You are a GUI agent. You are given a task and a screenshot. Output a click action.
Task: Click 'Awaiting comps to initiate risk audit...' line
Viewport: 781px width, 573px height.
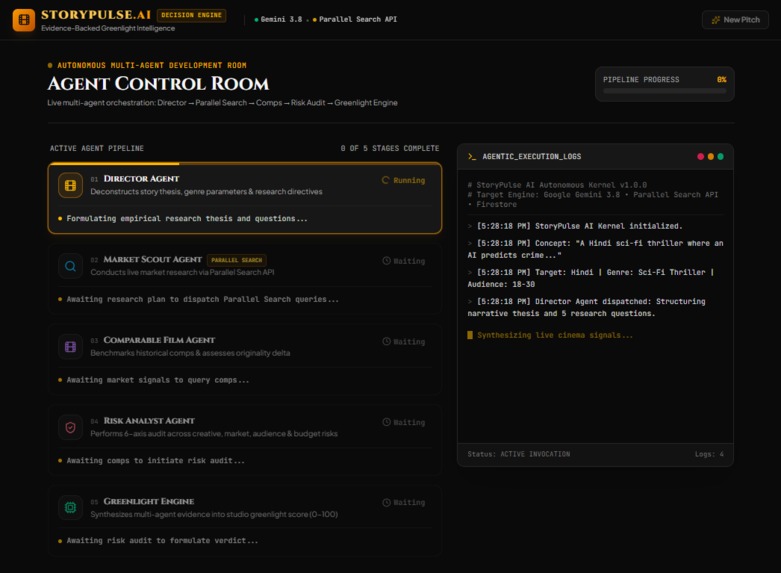pos(155,461)
